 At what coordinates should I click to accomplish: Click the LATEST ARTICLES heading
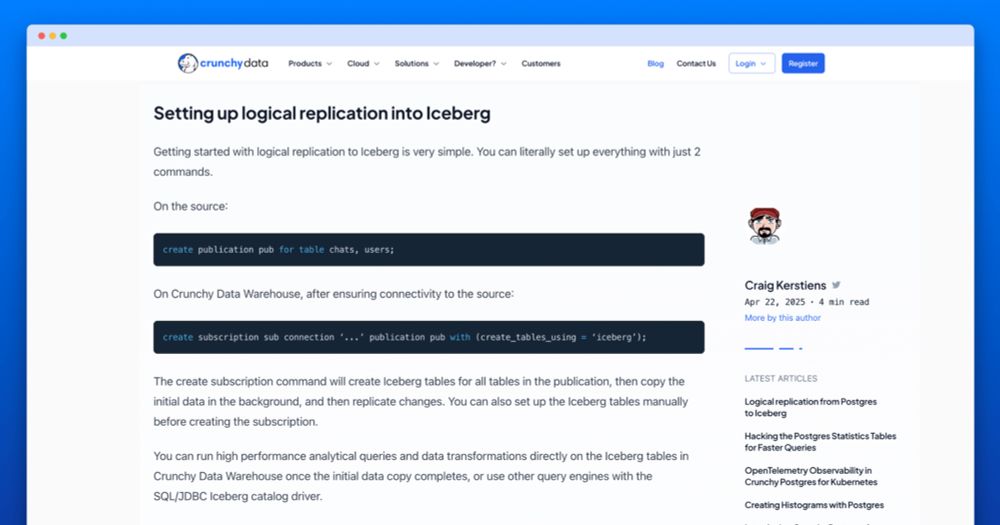coord(781,378)
